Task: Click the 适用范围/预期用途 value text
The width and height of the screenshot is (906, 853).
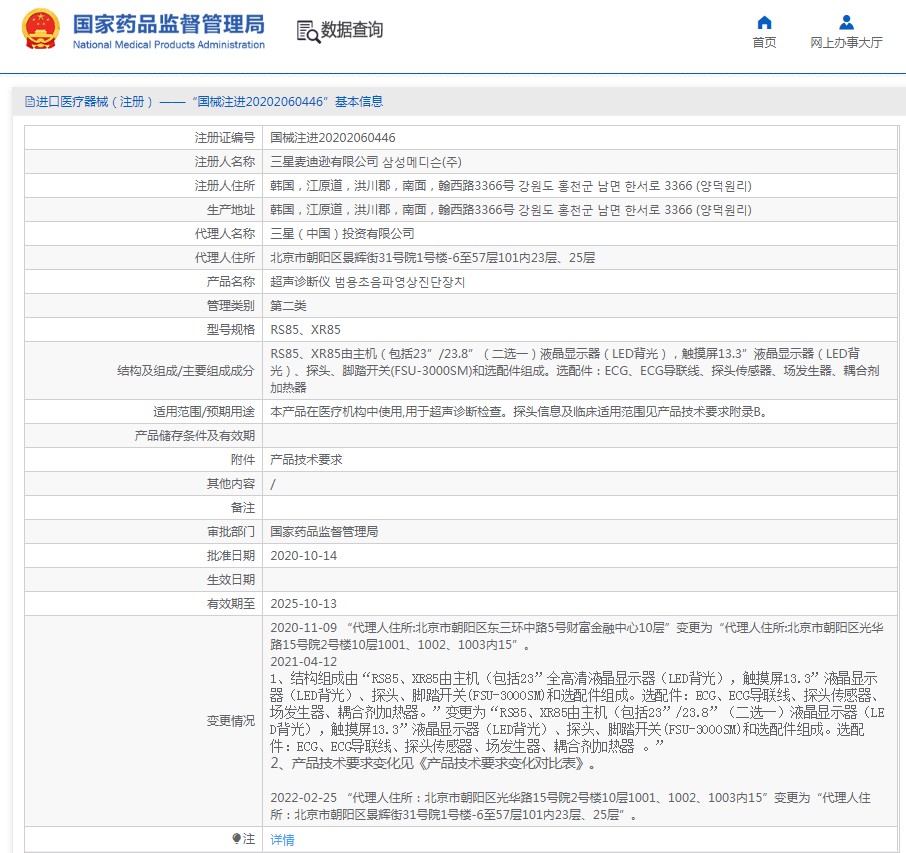Action: [518, 411]
